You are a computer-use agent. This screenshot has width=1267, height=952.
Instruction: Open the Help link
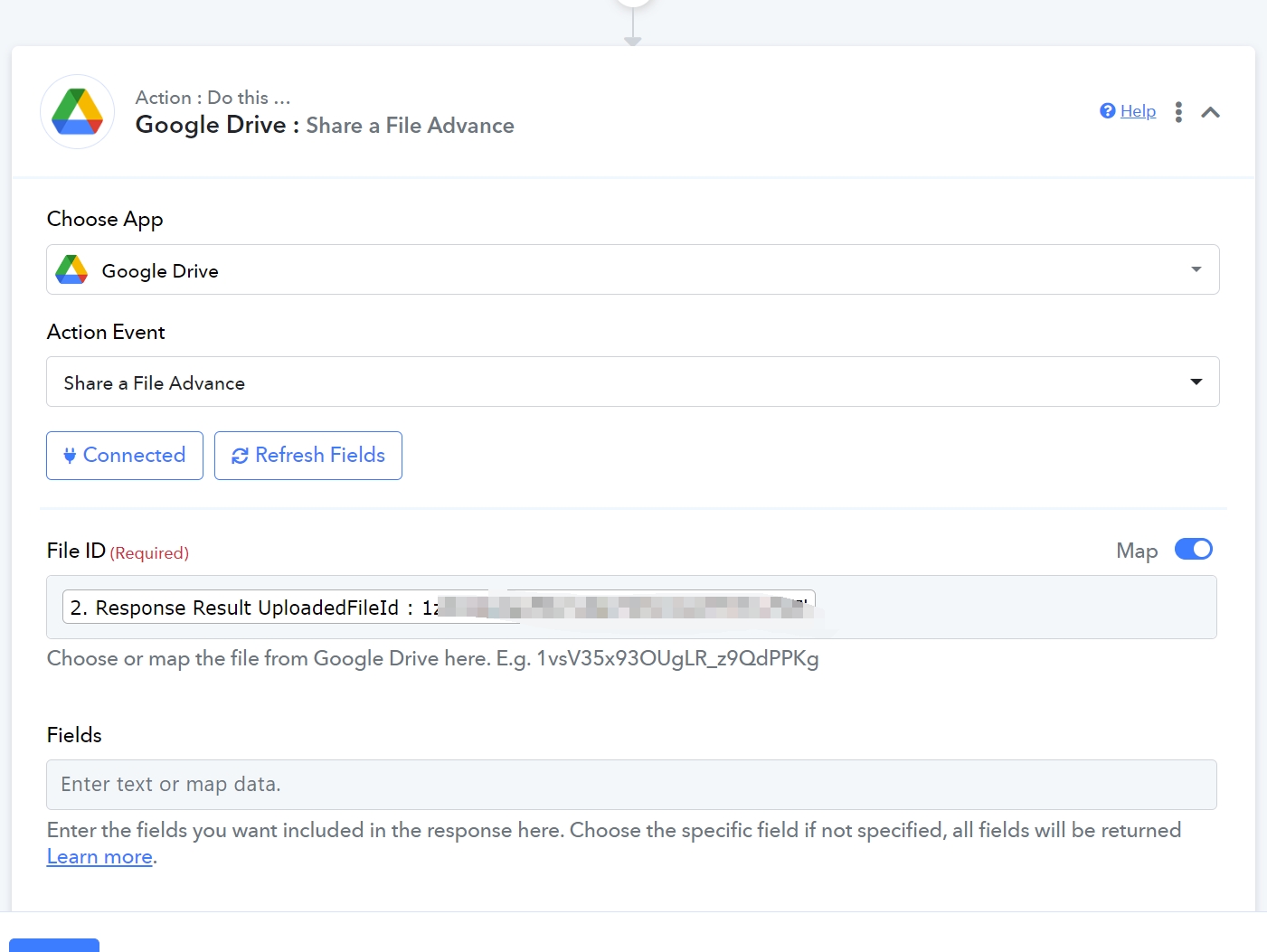click(1138, 111)
